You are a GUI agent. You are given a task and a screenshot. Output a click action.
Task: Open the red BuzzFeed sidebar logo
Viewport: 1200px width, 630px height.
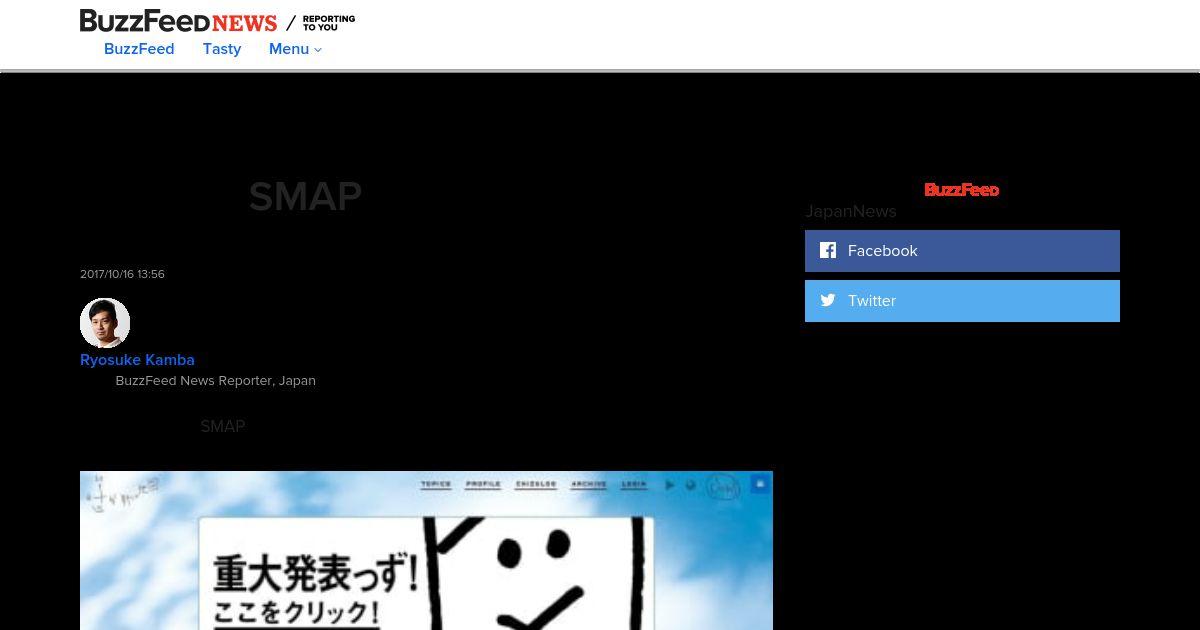[962, 190]
